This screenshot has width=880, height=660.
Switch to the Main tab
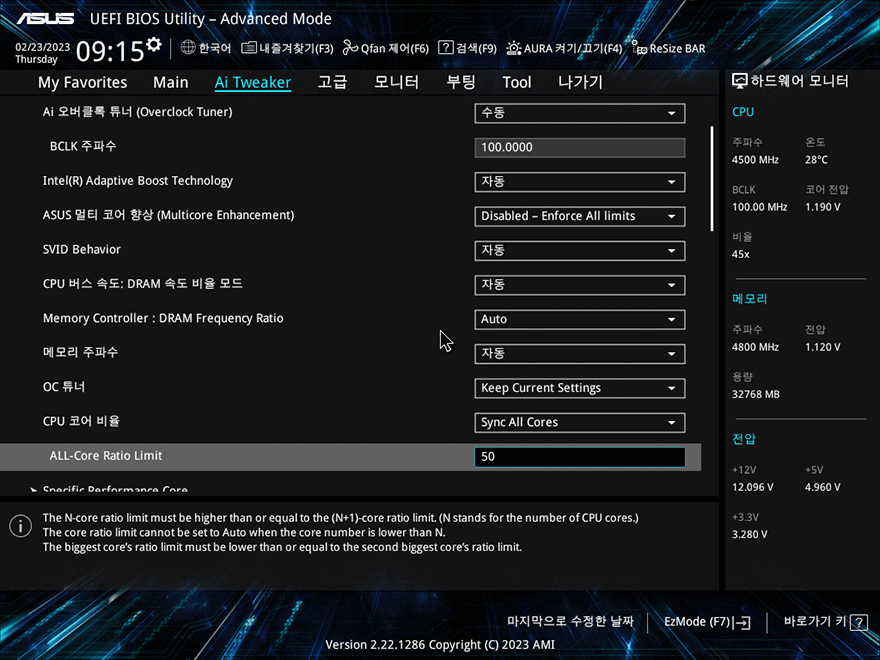[171, 82]
